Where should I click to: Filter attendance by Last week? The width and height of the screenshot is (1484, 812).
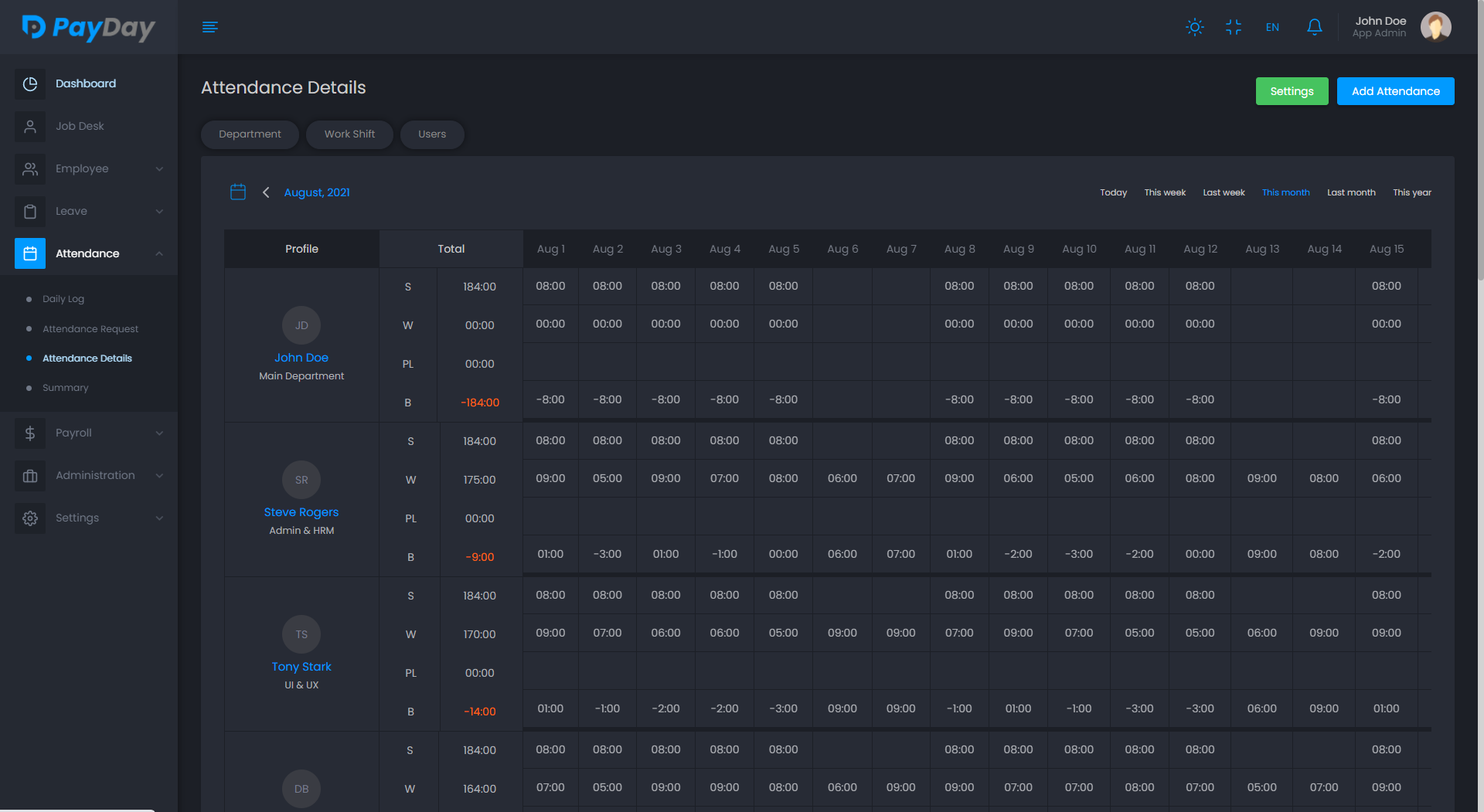(x=1224, y=192)
